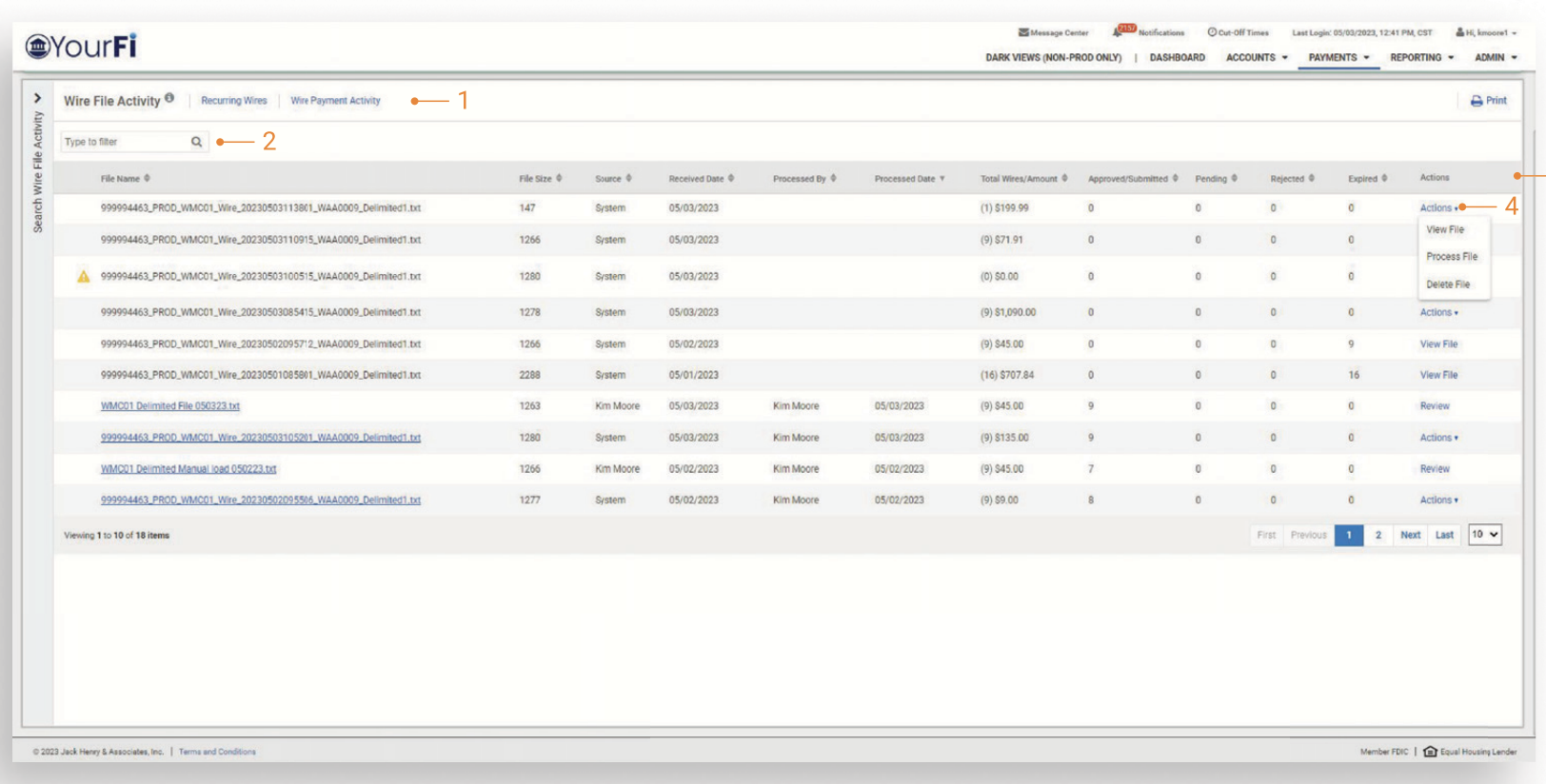Click the search magnifier icon in filter box
Image resolution: width=1546 pixels, height=784 pixels.
click(x=196, y=142)
